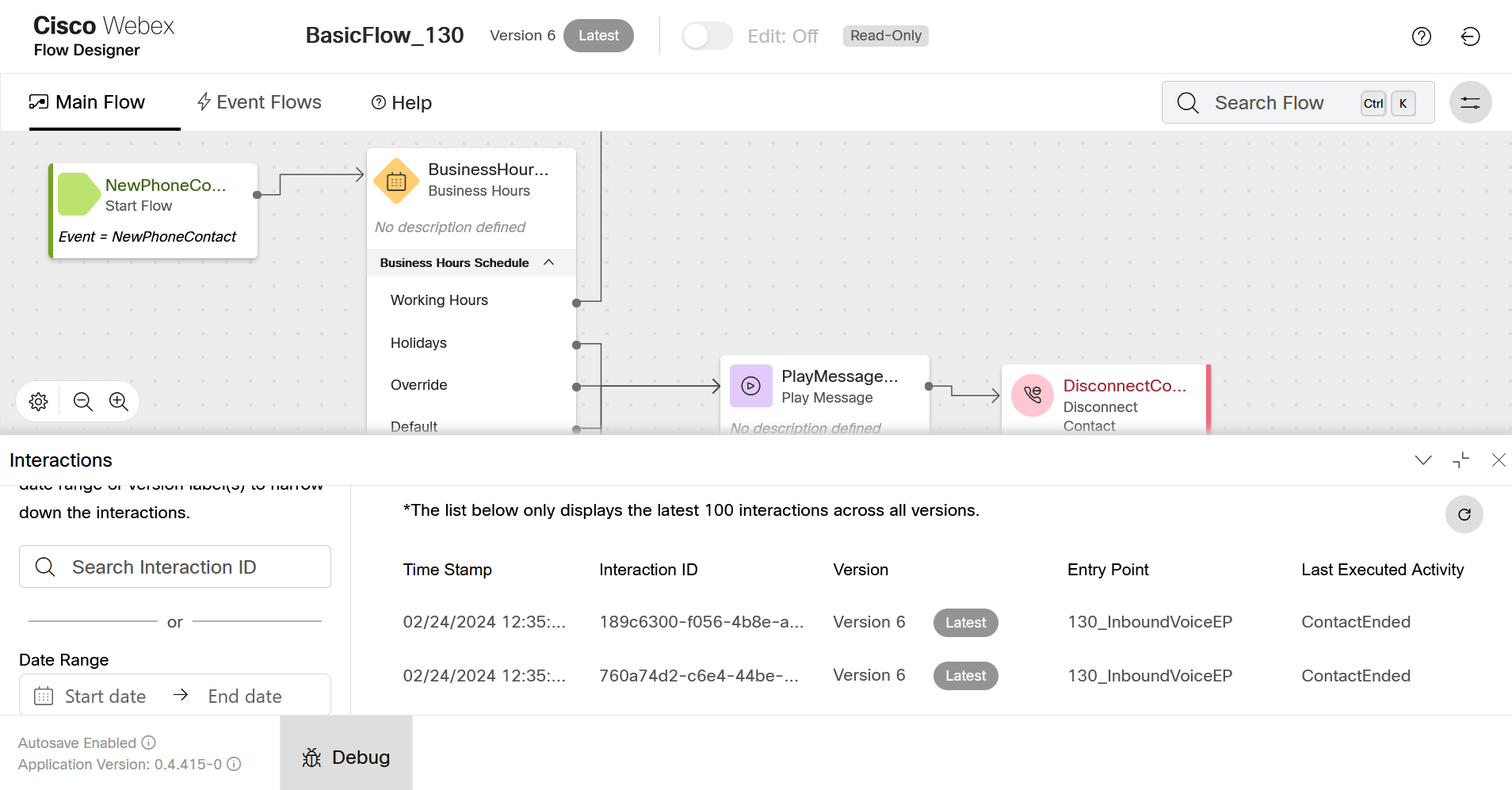The width and height of the screenshot is (1512, 790).
Task: Open the flow settings sliders button
Action: click(x=1470, y=102)
